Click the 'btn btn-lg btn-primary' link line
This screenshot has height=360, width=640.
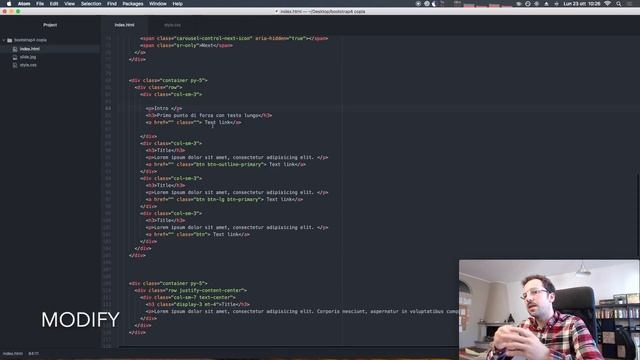point(224,200)
